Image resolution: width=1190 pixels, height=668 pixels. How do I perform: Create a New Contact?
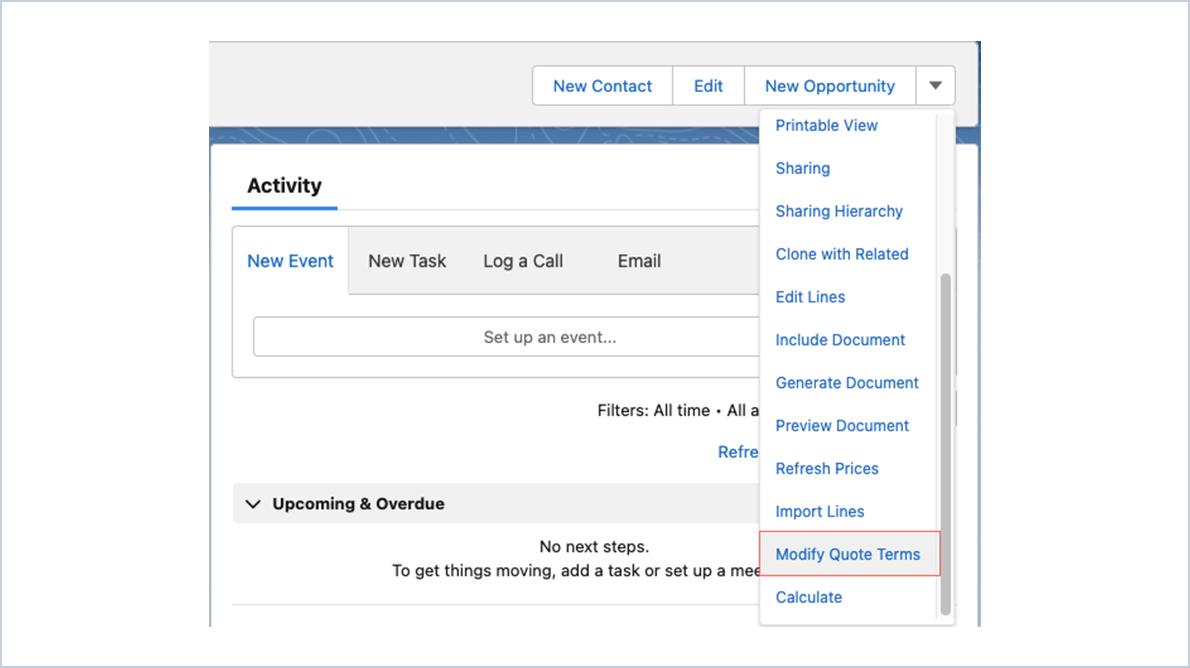[x=602, y=86]
